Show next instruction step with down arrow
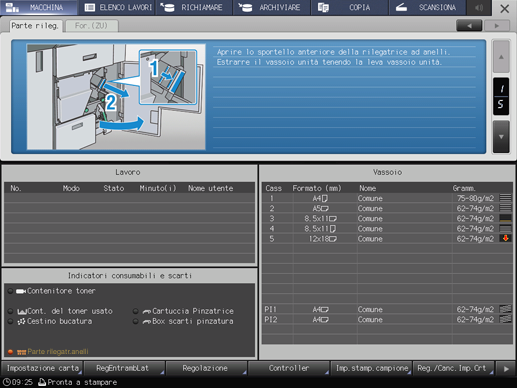Screen dimensions: 517x388 coord(501,137)
